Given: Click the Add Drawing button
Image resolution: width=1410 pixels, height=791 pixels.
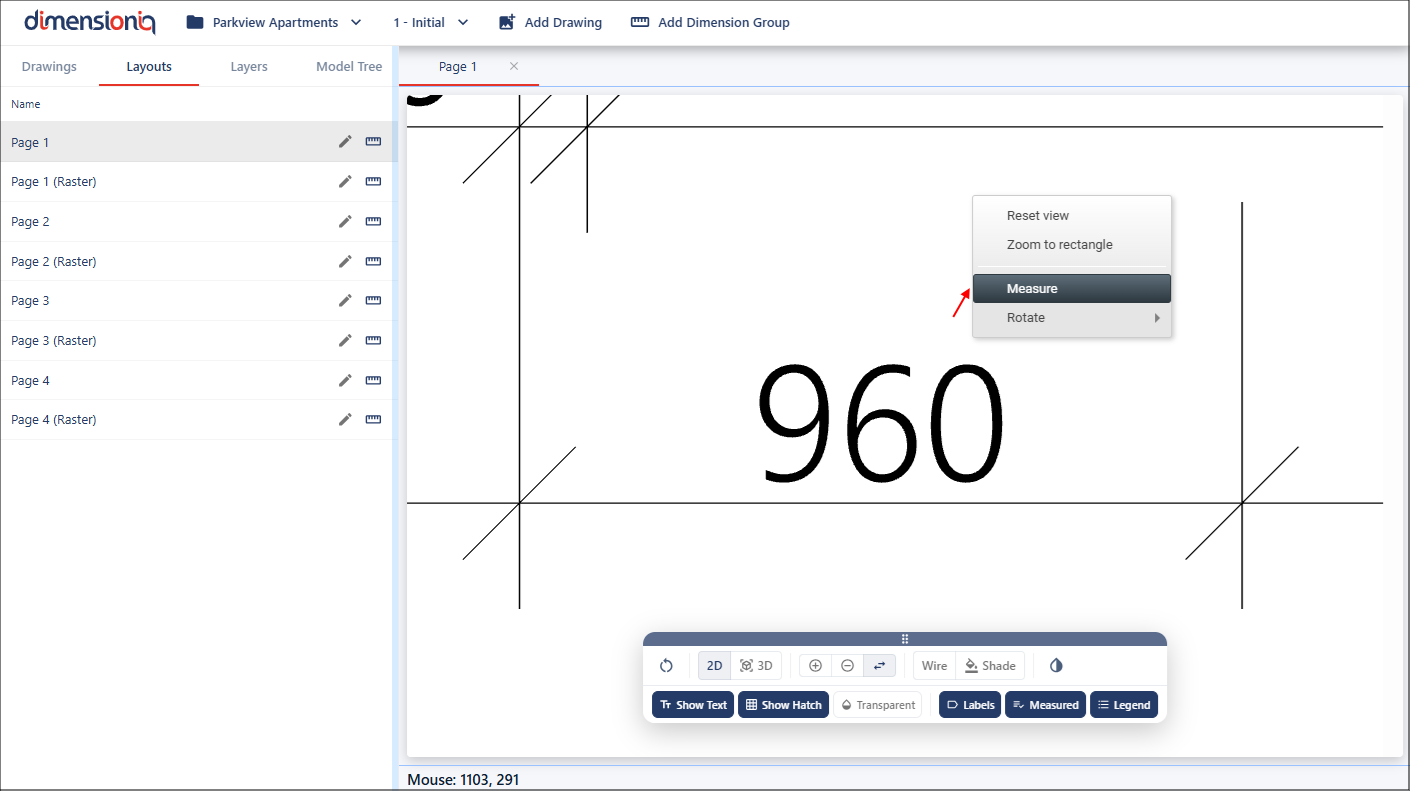Looking at the screenshot, I should [x=550, y=22].
